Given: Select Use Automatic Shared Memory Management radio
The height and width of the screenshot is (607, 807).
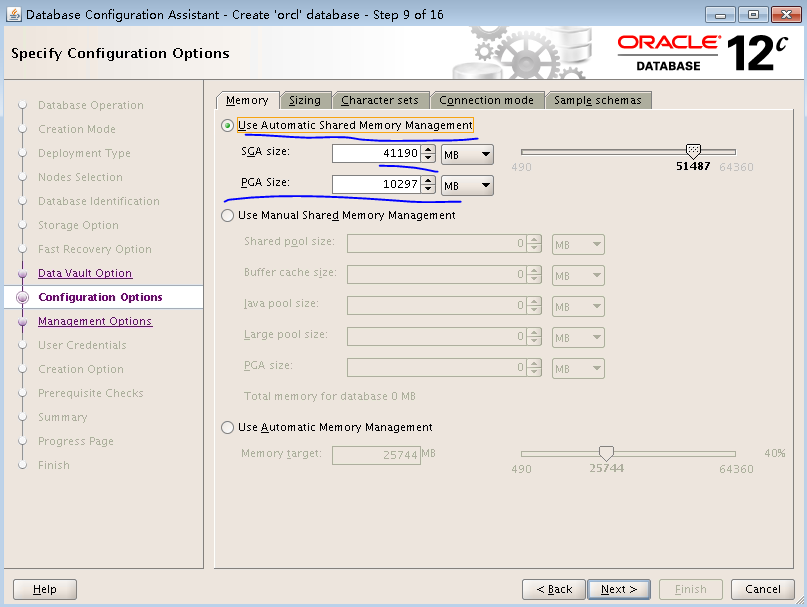Looking at the screenshot, I should coord(227,126).
